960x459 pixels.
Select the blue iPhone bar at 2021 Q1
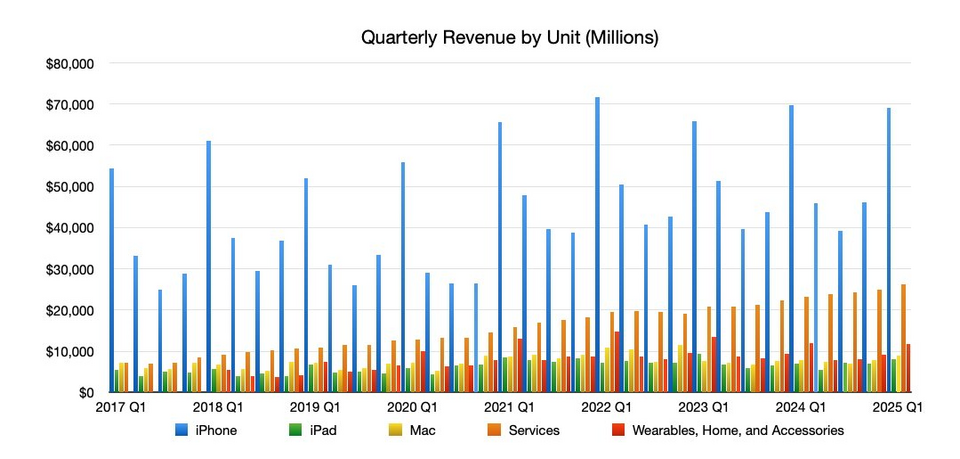pos(500,257)
